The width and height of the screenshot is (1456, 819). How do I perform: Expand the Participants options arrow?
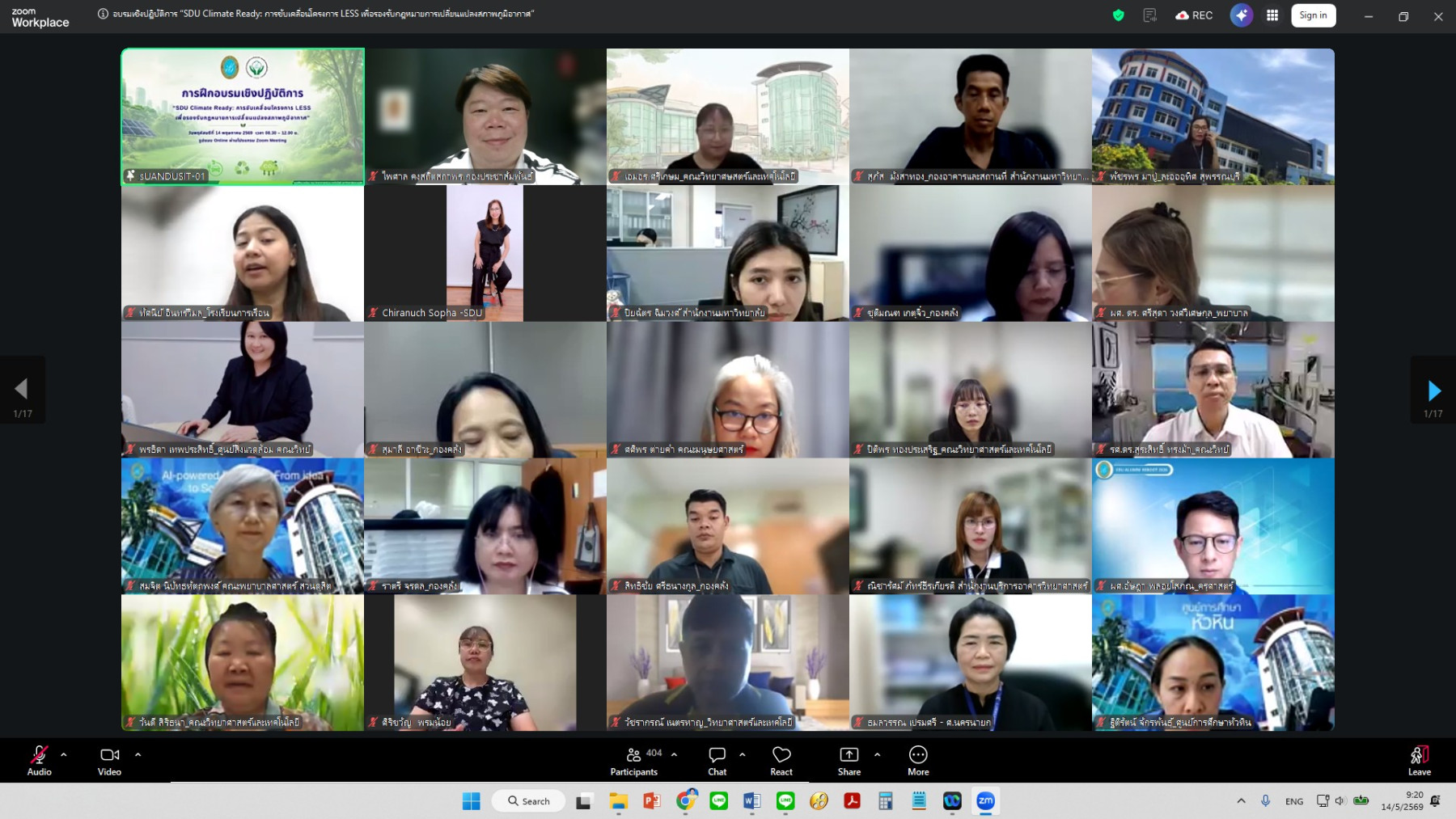(675, 754)
